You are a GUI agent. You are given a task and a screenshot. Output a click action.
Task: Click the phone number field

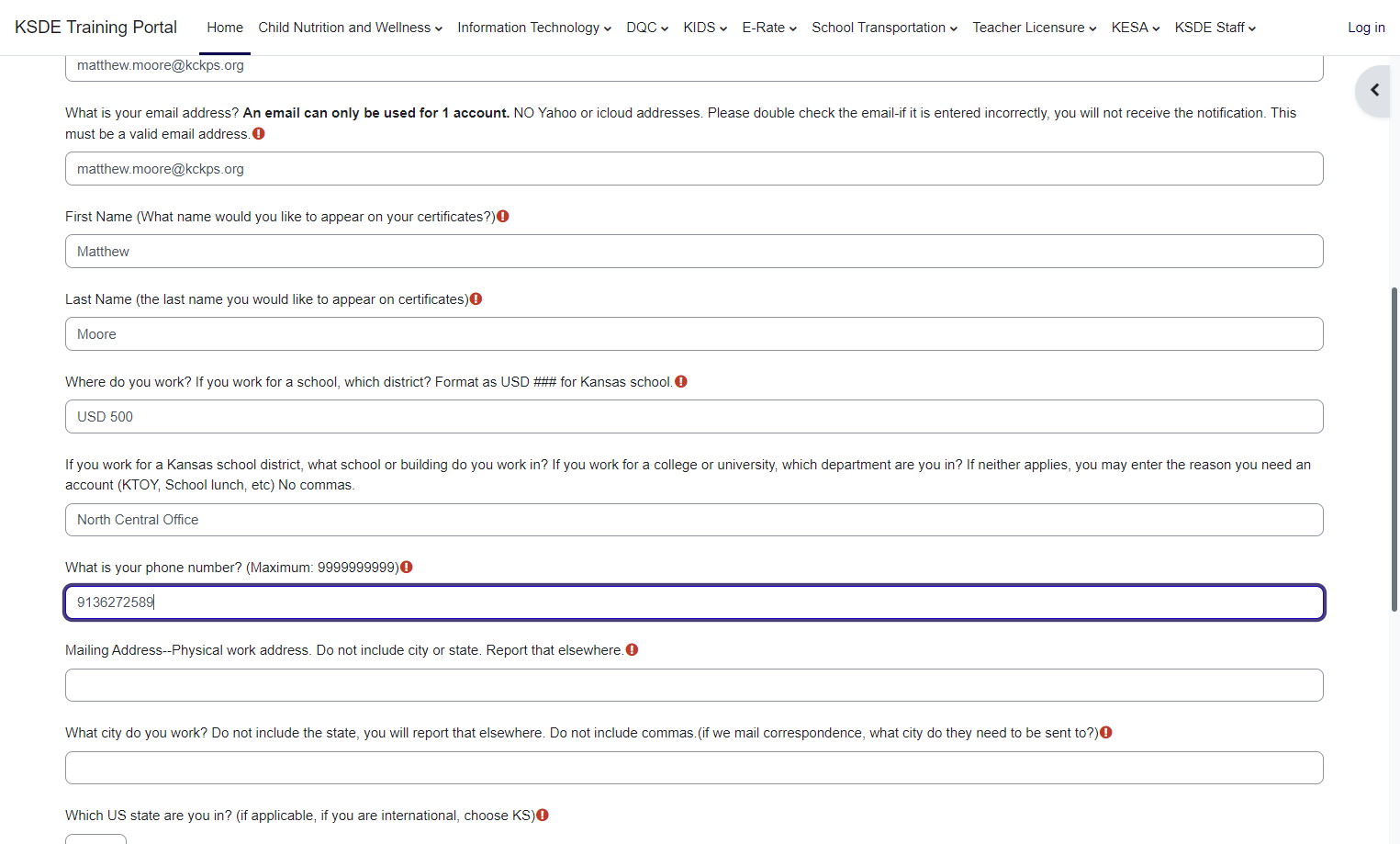(x=694, y=602)
